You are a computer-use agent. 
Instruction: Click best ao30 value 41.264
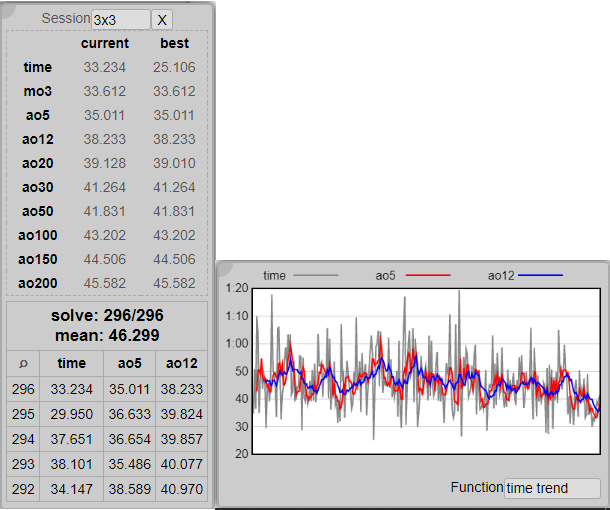(x=174, y=188)
